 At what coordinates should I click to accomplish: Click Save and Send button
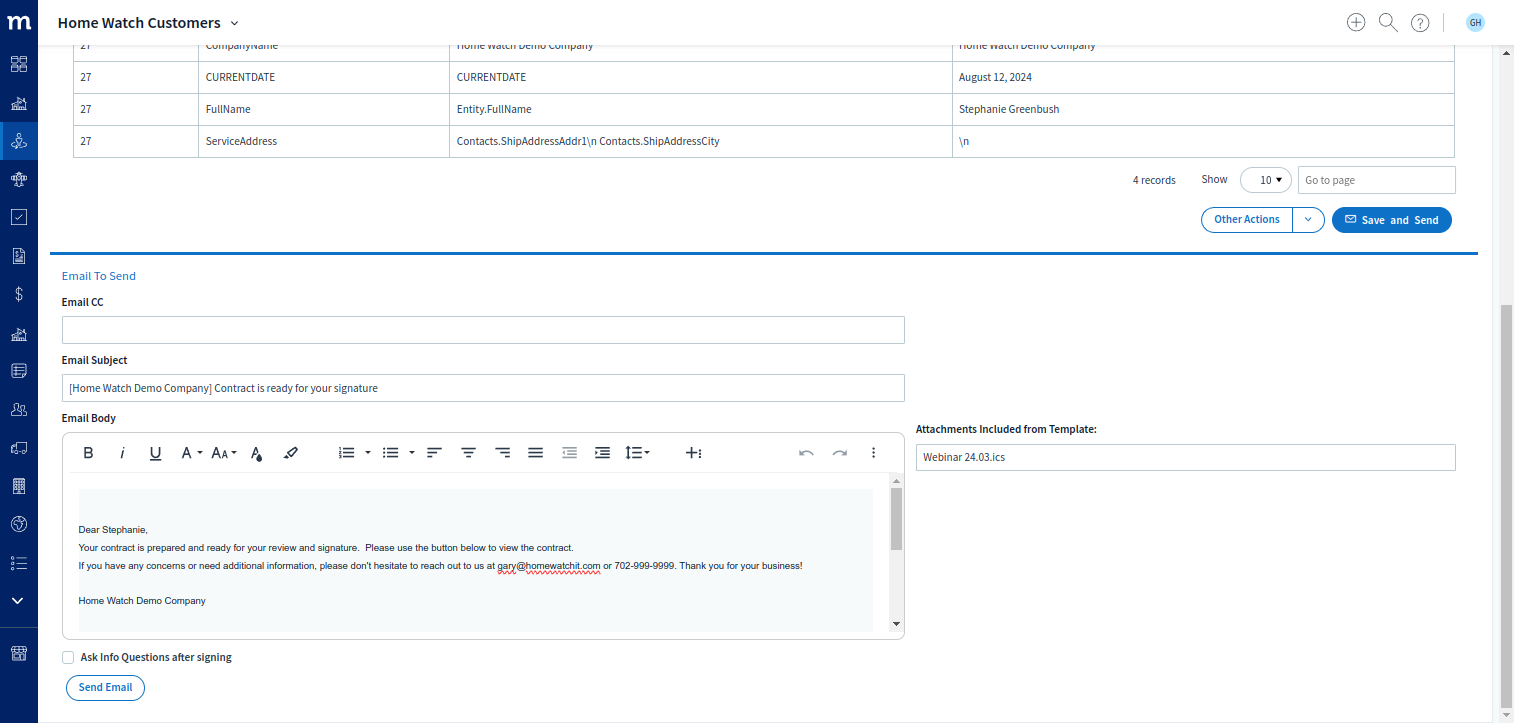click(x=1391, y=220)
